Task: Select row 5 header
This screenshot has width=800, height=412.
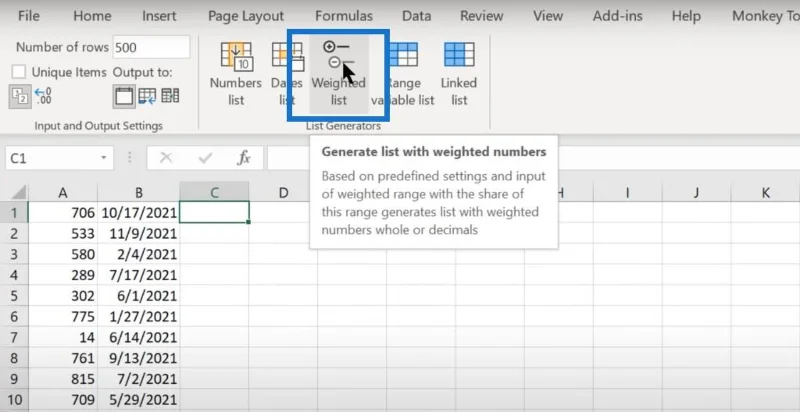Action: coord(14,296)
